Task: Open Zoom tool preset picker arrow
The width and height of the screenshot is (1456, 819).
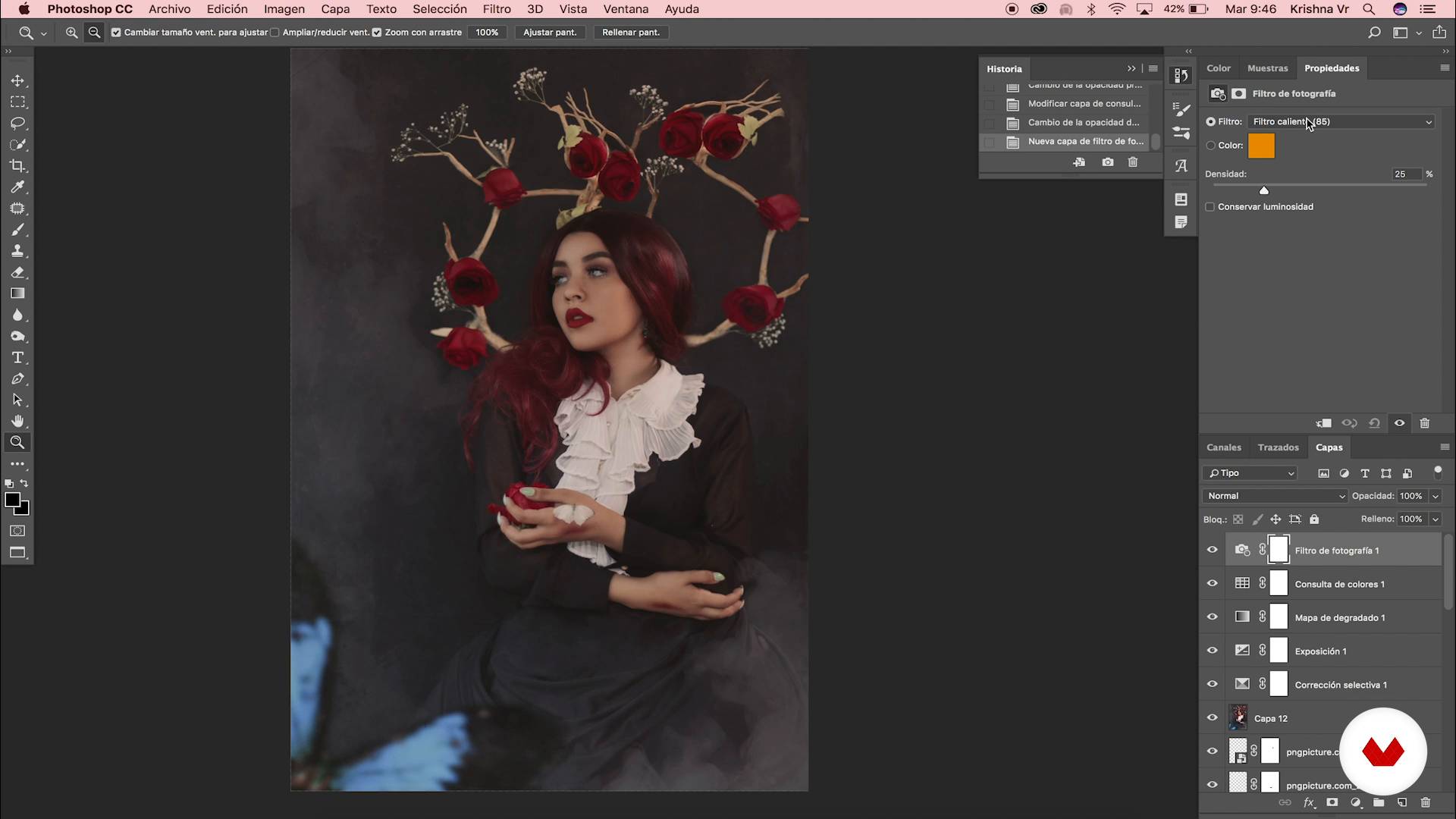Action: tap(43, 33)
